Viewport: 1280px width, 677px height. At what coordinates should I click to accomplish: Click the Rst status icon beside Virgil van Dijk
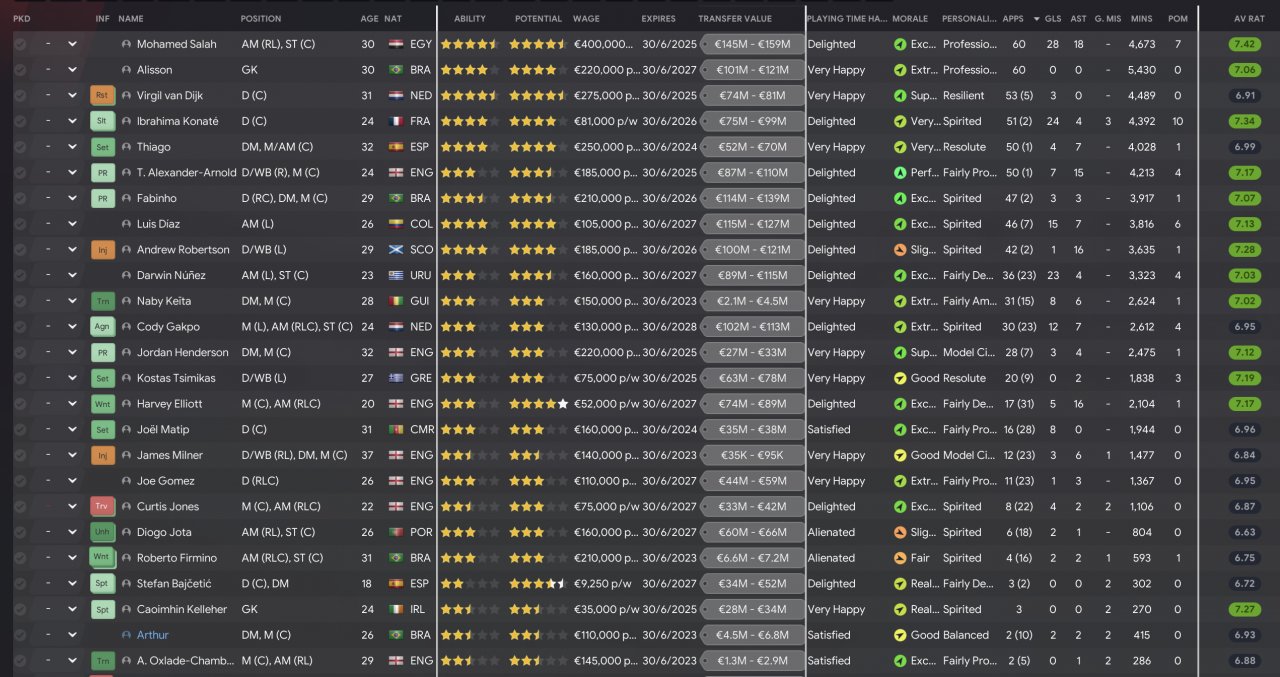(102, 96)
